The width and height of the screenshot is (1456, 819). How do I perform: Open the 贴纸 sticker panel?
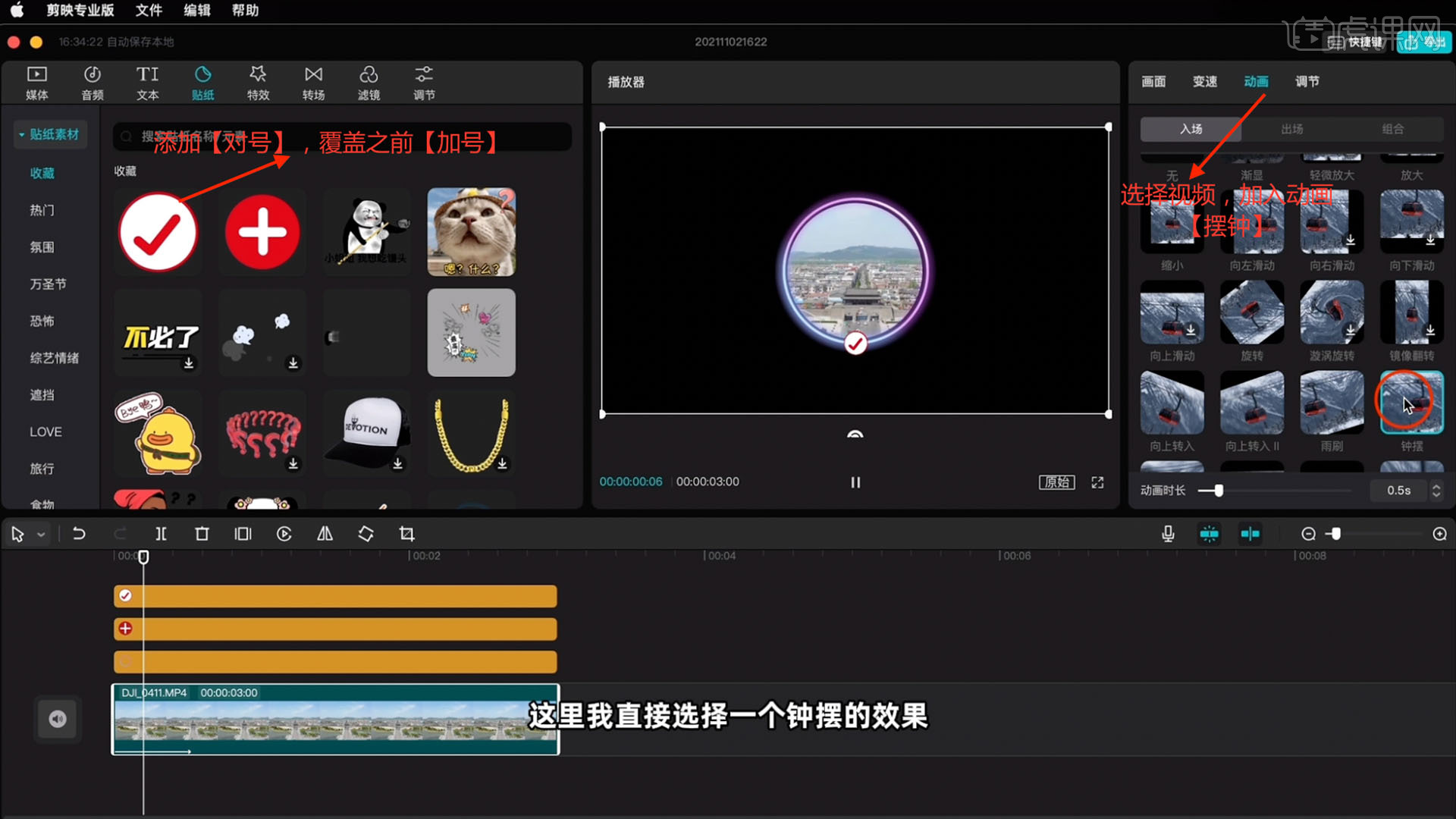[x=202, y=83]
